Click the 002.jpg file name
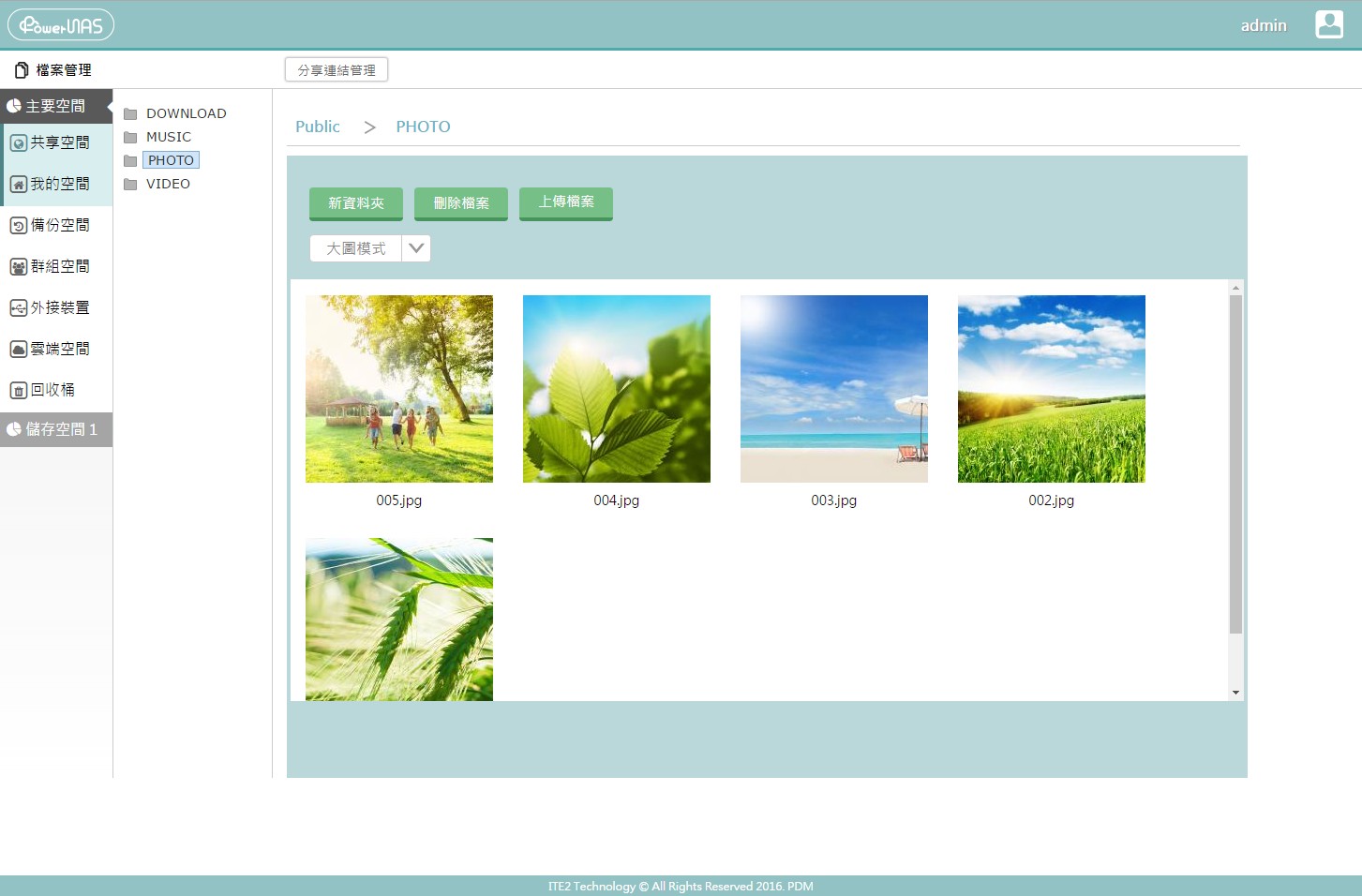Viewport: 1362px width, 896px height. click(1052, 500)
